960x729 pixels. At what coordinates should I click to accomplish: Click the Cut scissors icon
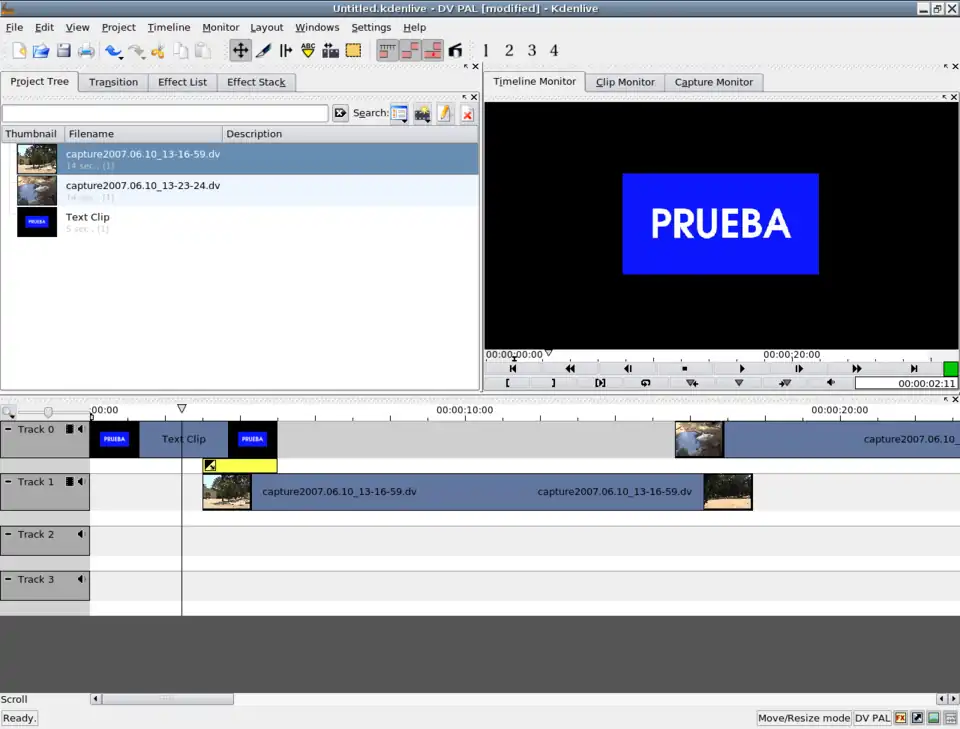(x=157, y=50)
